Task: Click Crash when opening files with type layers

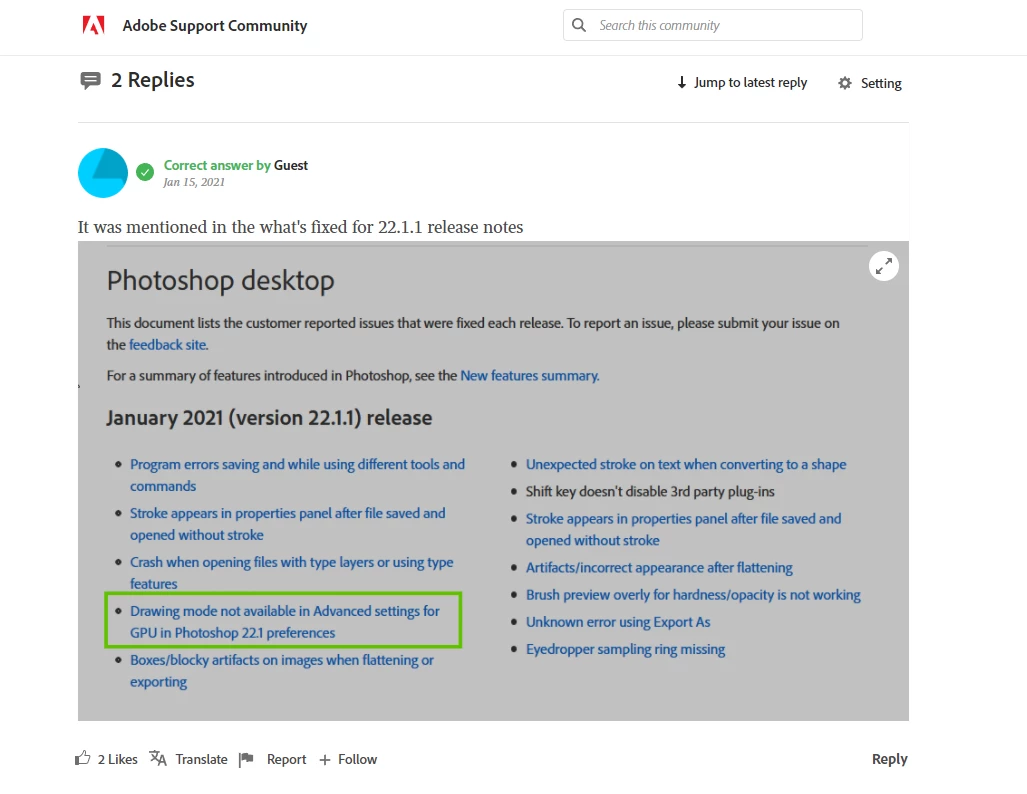Action: (291, 573)
